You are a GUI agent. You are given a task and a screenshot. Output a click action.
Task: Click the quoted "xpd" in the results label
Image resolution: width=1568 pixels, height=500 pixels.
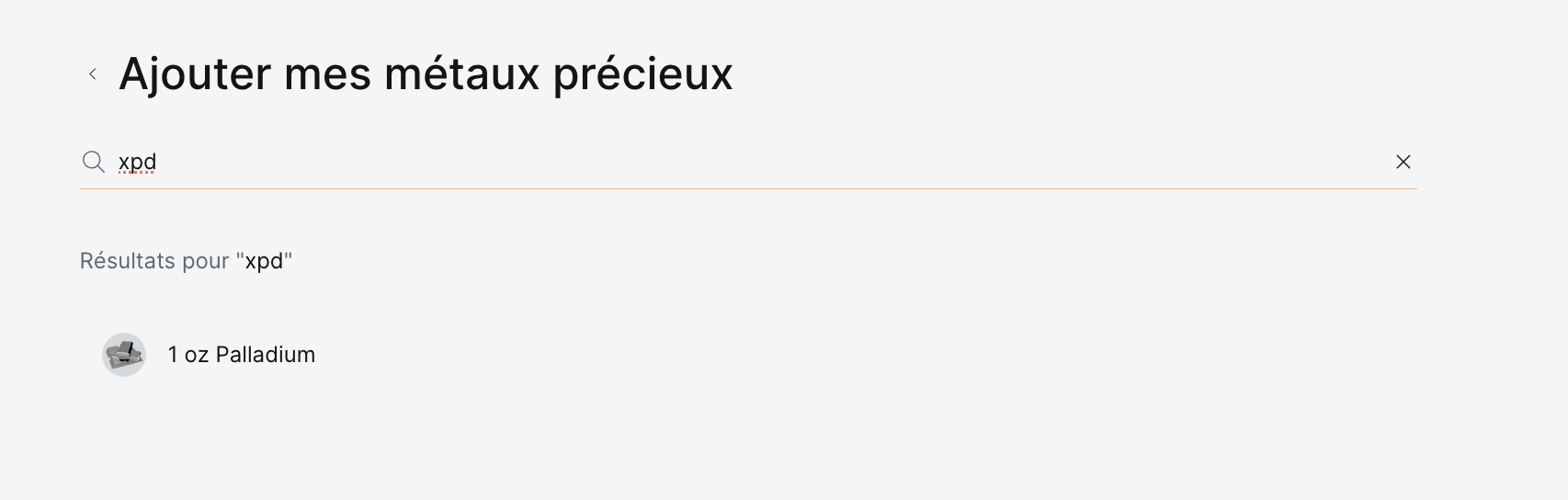(264, 261)
